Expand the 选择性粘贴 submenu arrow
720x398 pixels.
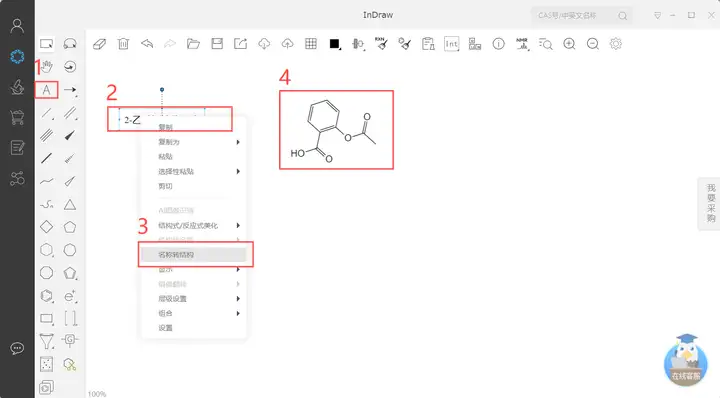point(238,171)
